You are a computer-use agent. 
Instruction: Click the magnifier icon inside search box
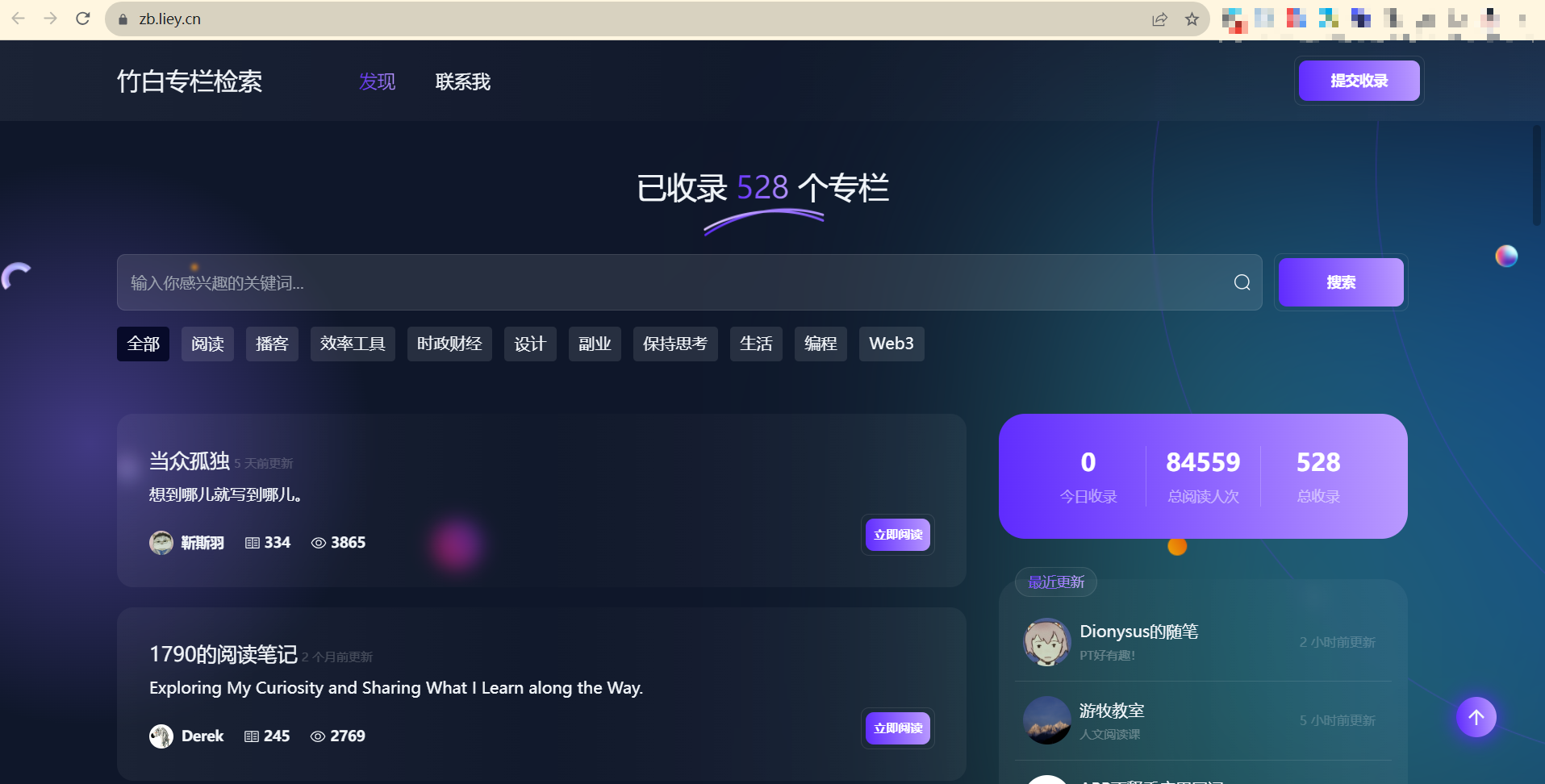(1242, 282)
